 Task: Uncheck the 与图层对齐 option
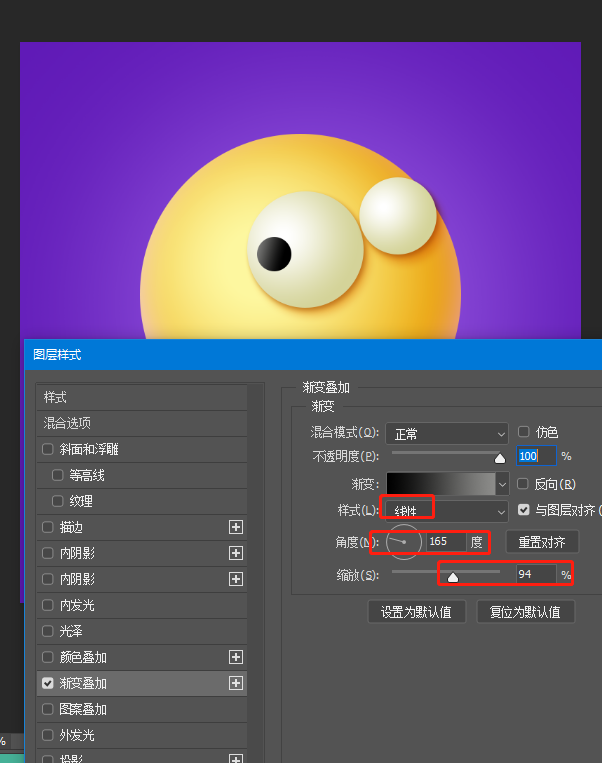[523, 510]
